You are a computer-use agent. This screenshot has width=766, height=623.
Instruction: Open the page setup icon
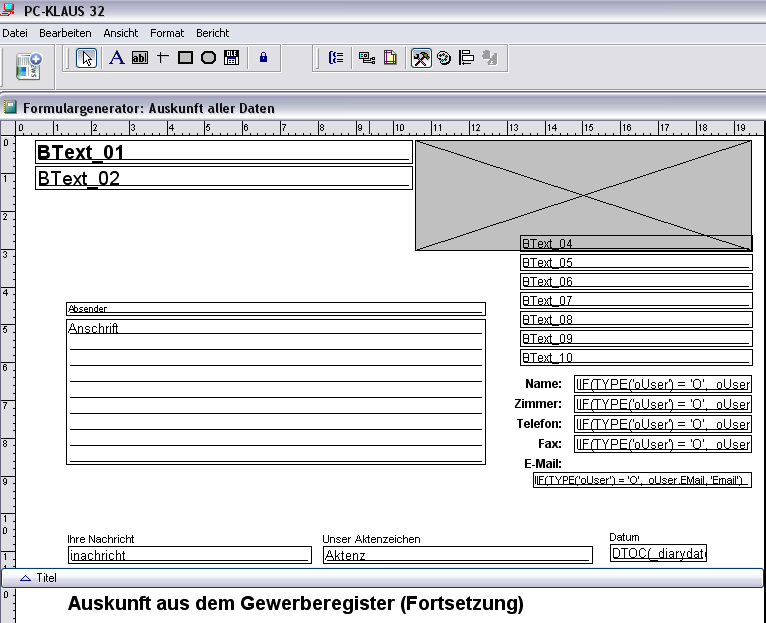(x=390, y=58)
